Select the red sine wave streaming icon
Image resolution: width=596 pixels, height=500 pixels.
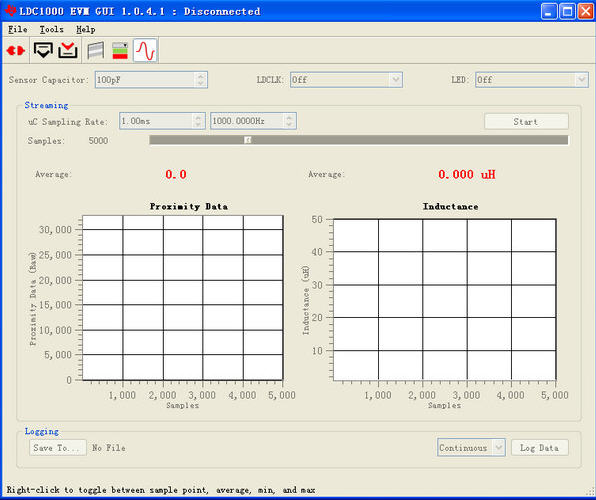tap(146, 50)
